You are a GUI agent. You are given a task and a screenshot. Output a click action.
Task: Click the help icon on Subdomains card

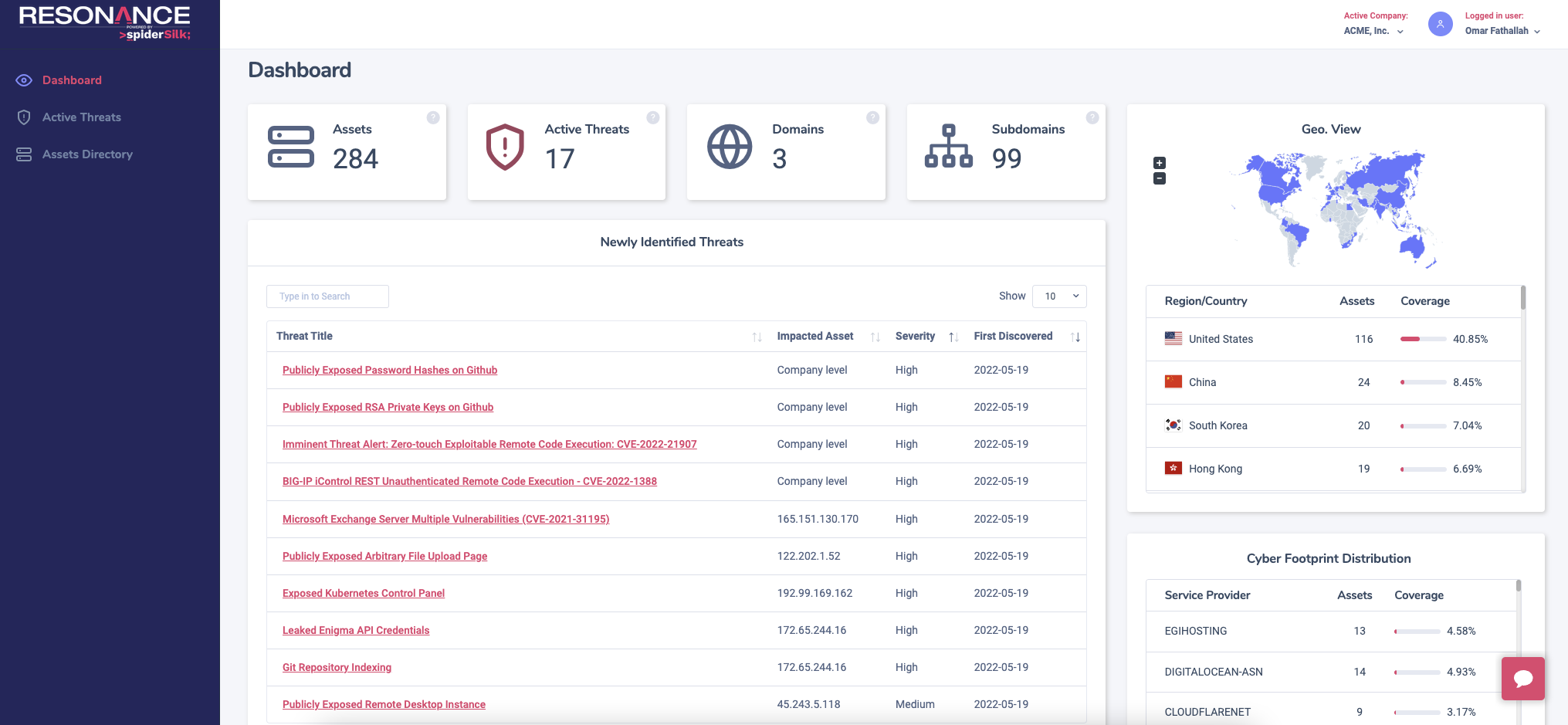click(1092, 117)
